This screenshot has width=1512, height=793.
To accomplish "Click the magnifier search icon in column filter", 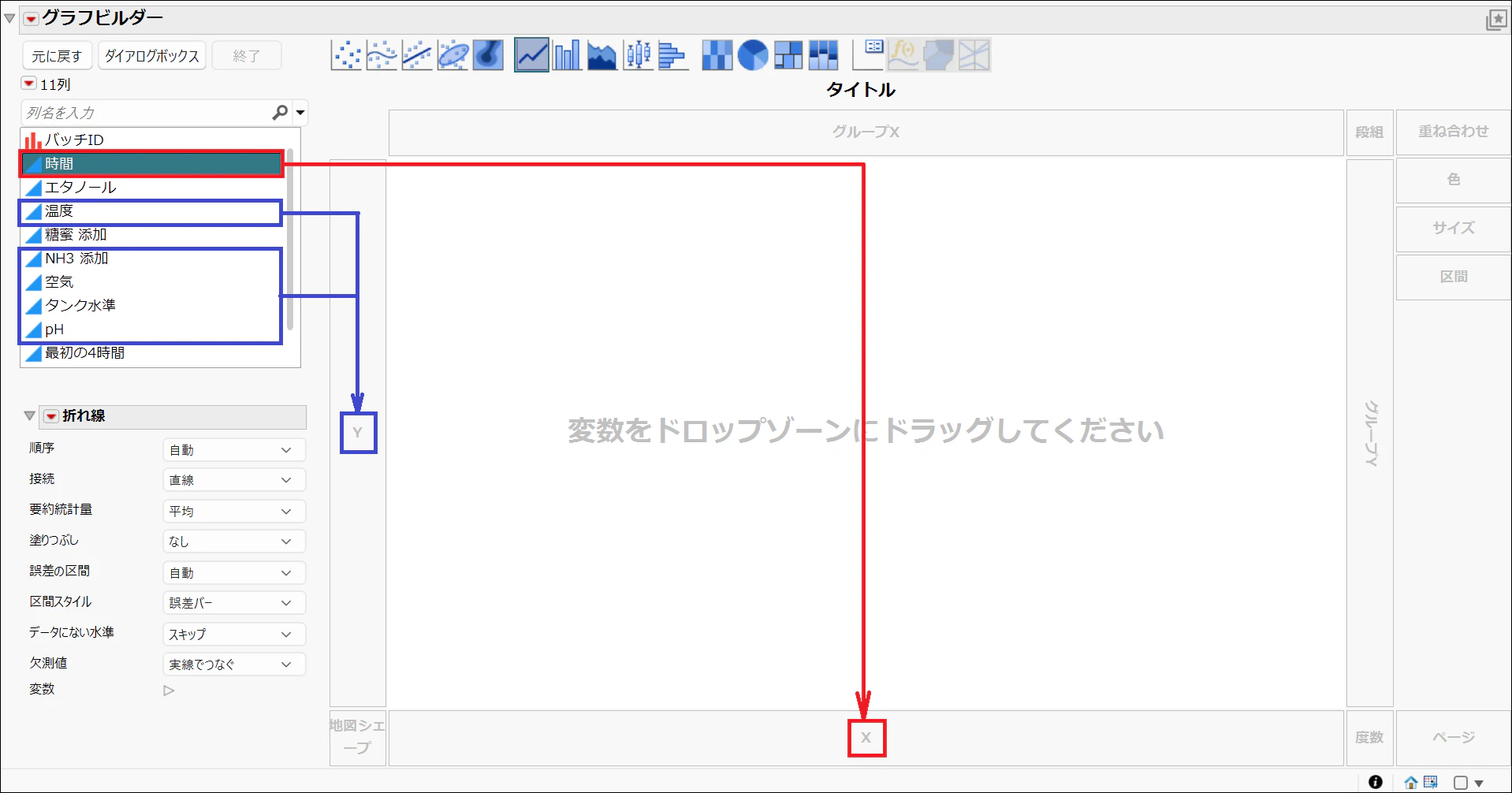I will 280,113.
